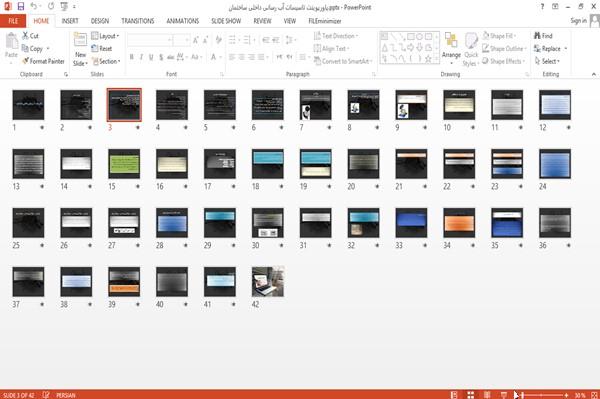Reset the slide using the Reset button
Image resolution: width=600 pixels, height=399 pixels.
coord(102,49)
